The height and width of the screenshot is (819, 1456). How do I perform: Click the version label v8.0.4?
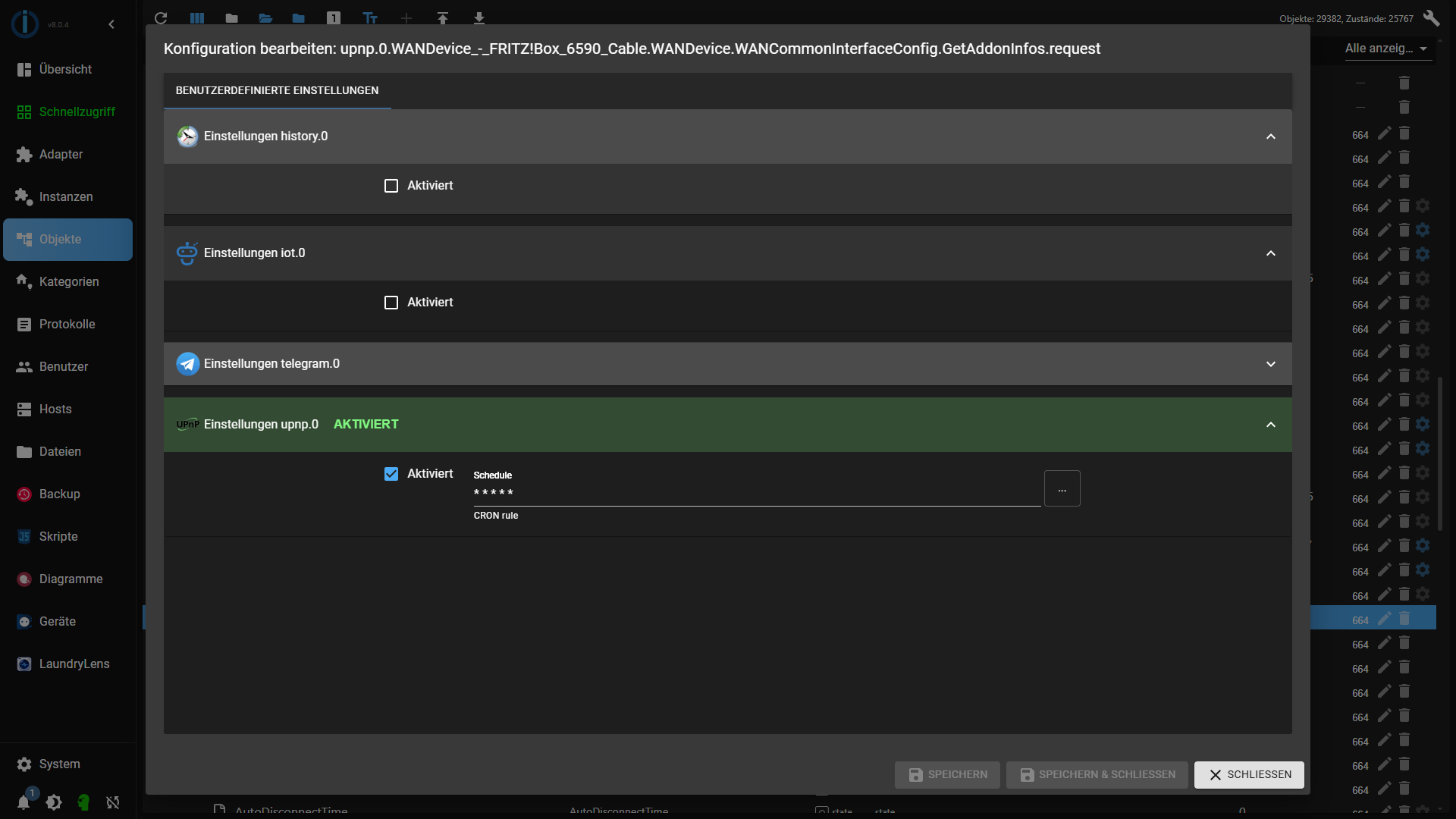click(58, 25)
